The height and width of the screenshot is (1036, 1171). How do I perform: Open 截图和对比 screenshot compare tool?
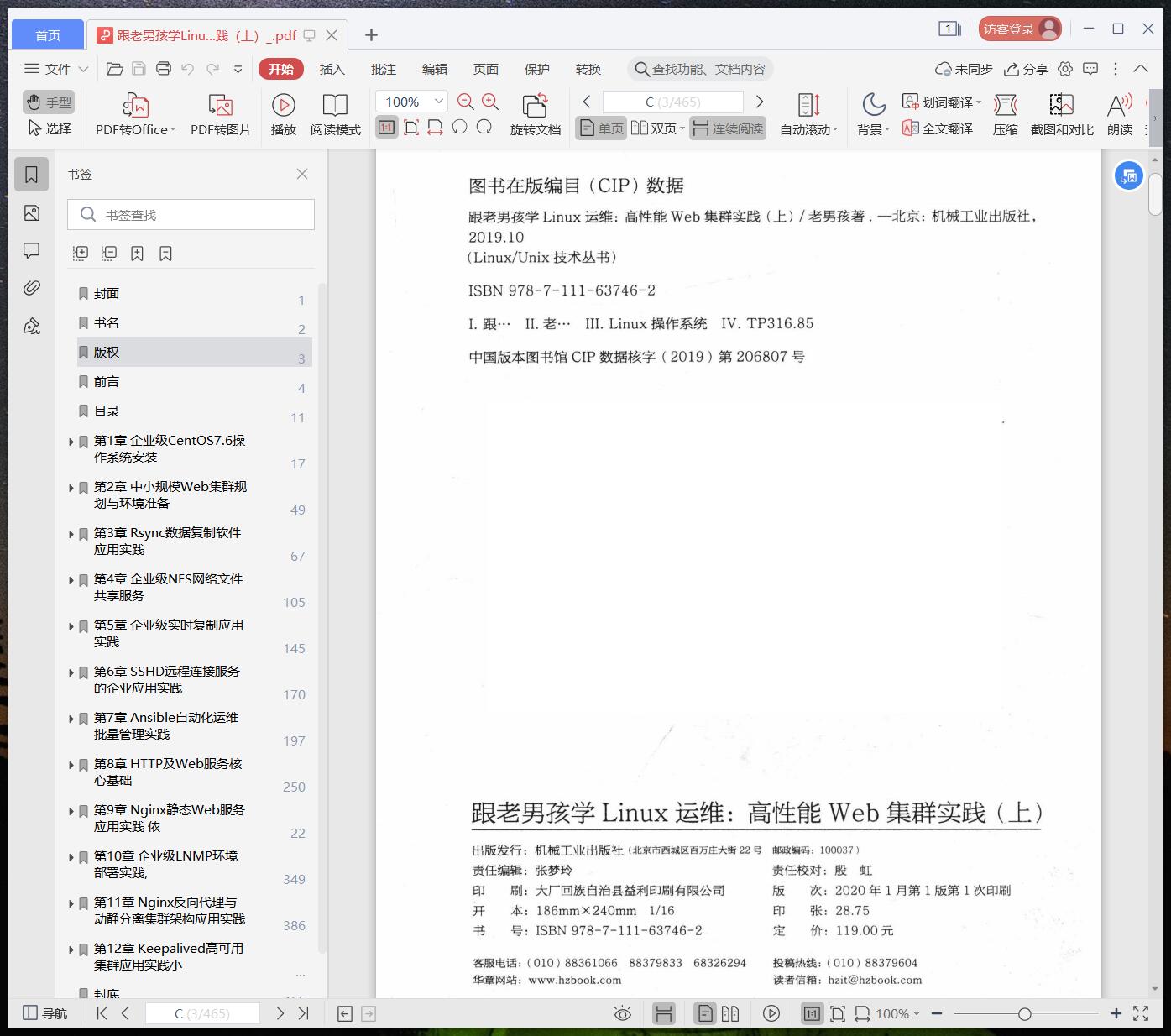tap(1062, 114)
